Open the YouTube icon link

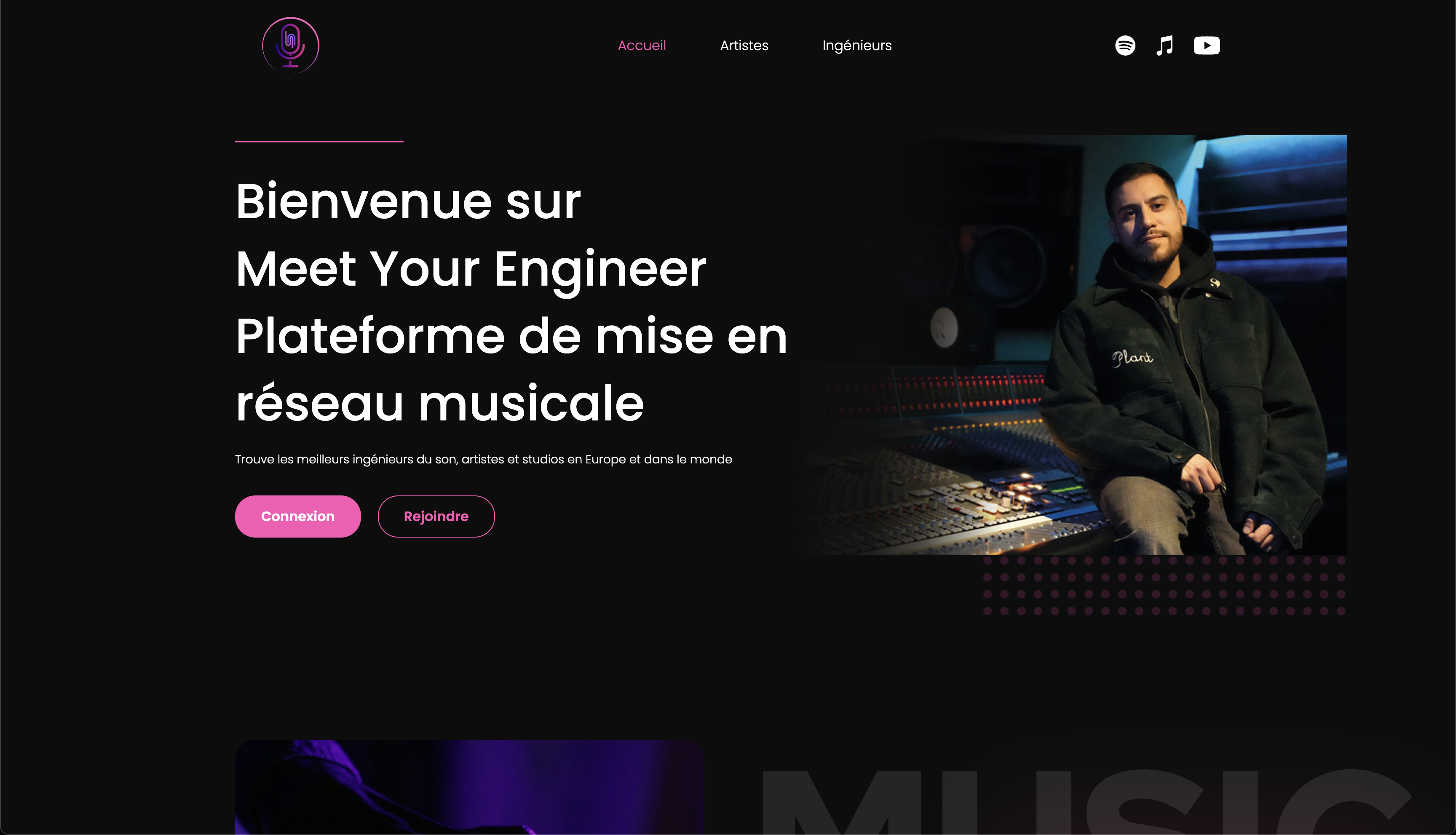coord(1207,45)
